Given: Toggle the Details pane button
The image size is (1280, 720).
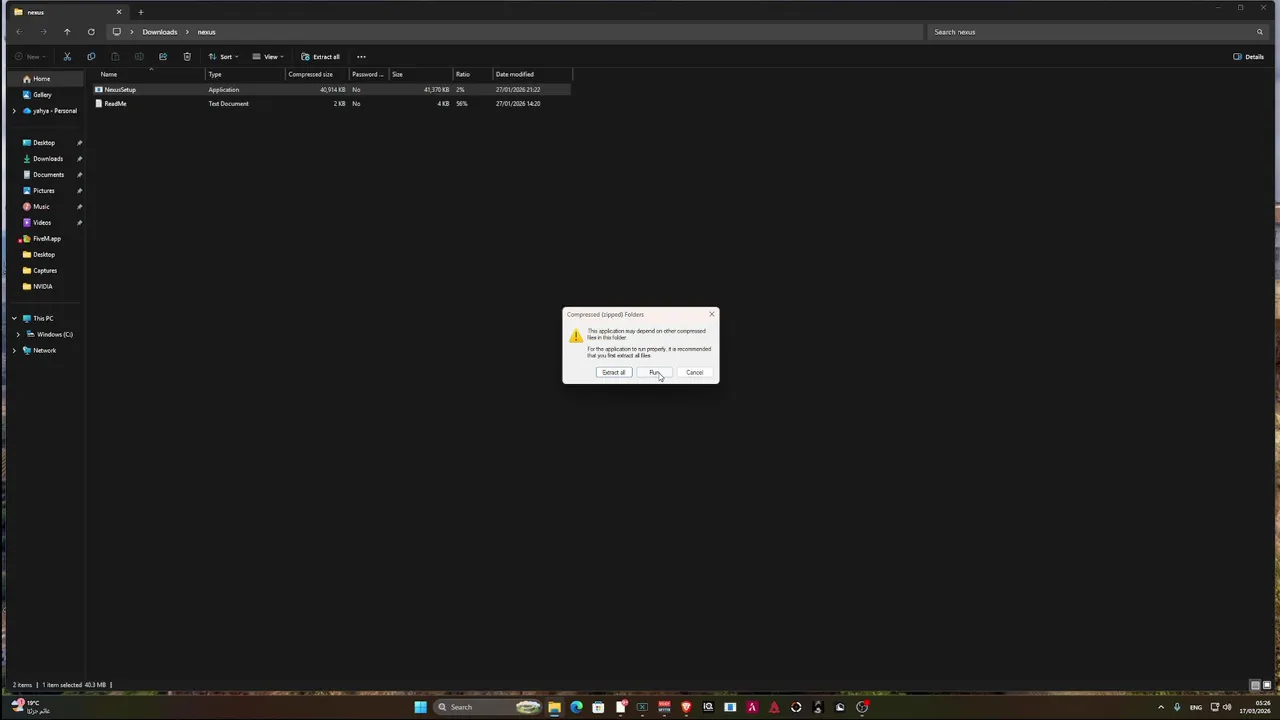Looking at the screenshot, I should [x=1249, y=56].
